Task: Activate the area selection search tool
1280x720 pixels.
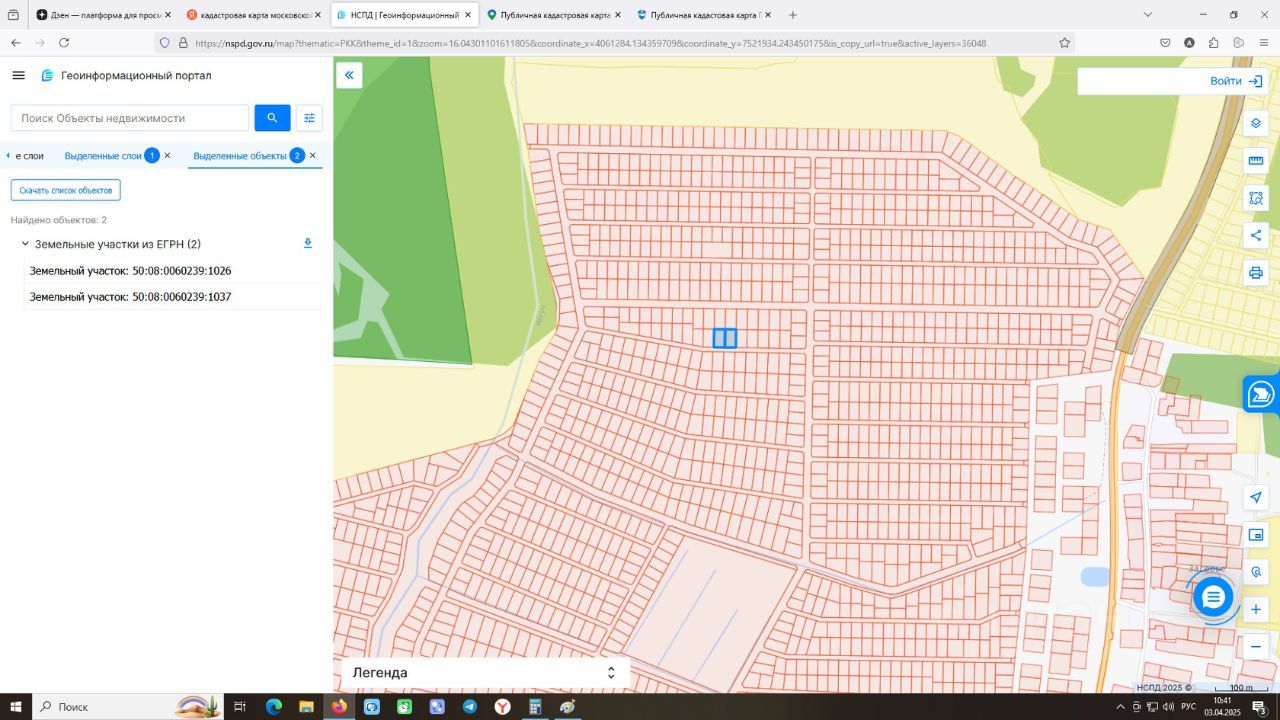Action: (1256, 198)
